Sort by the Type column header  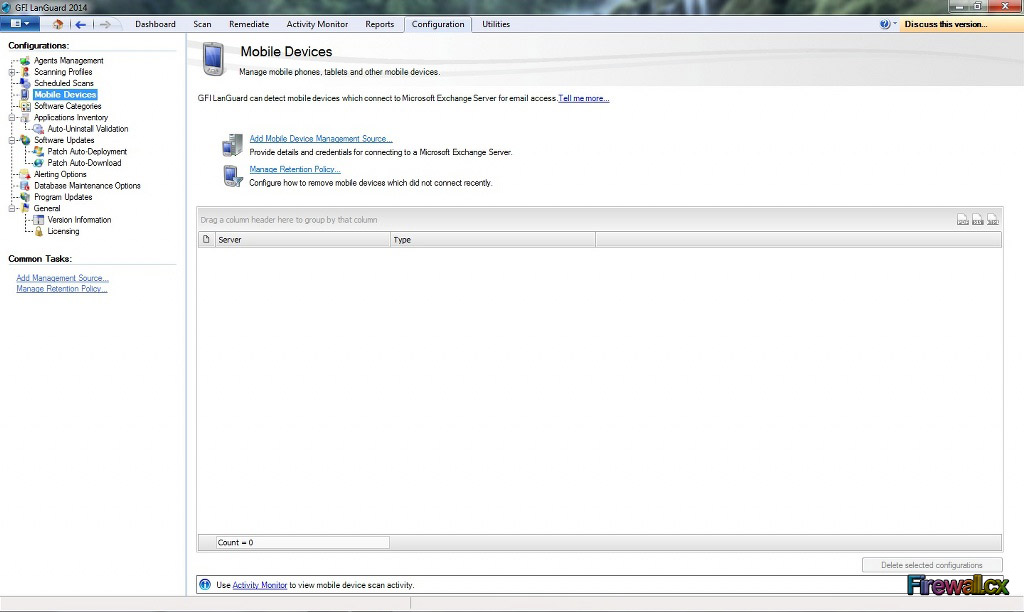[492, 240]
